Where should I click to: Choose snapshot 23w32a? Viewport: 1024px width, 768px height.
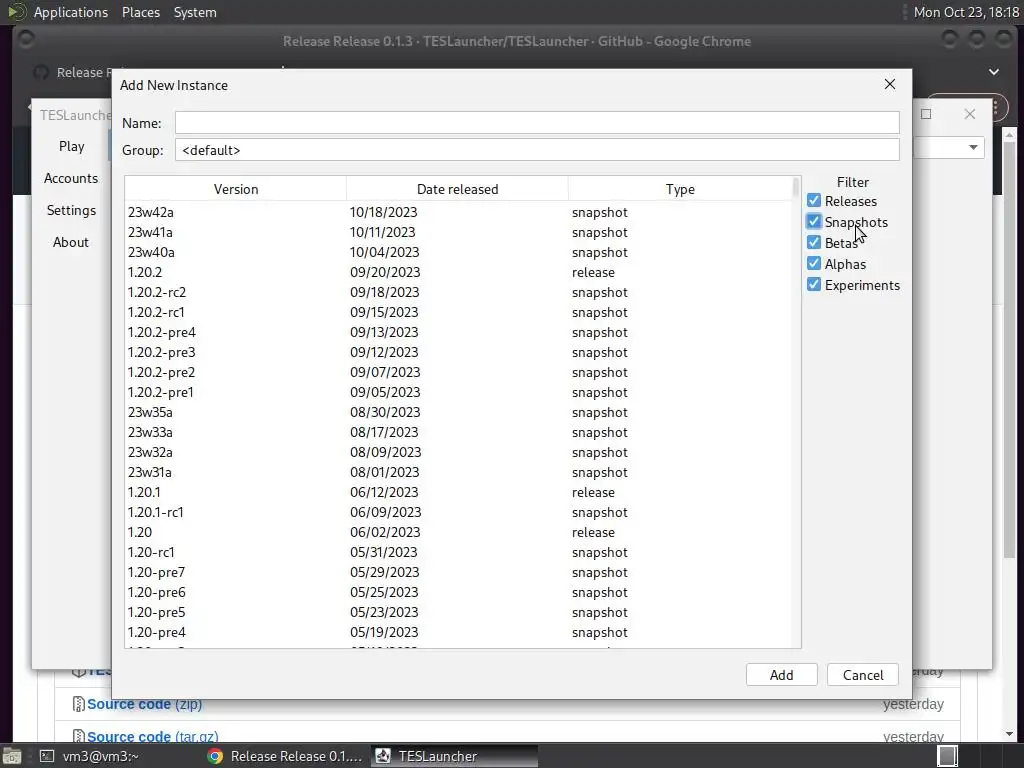coord(458,452)
